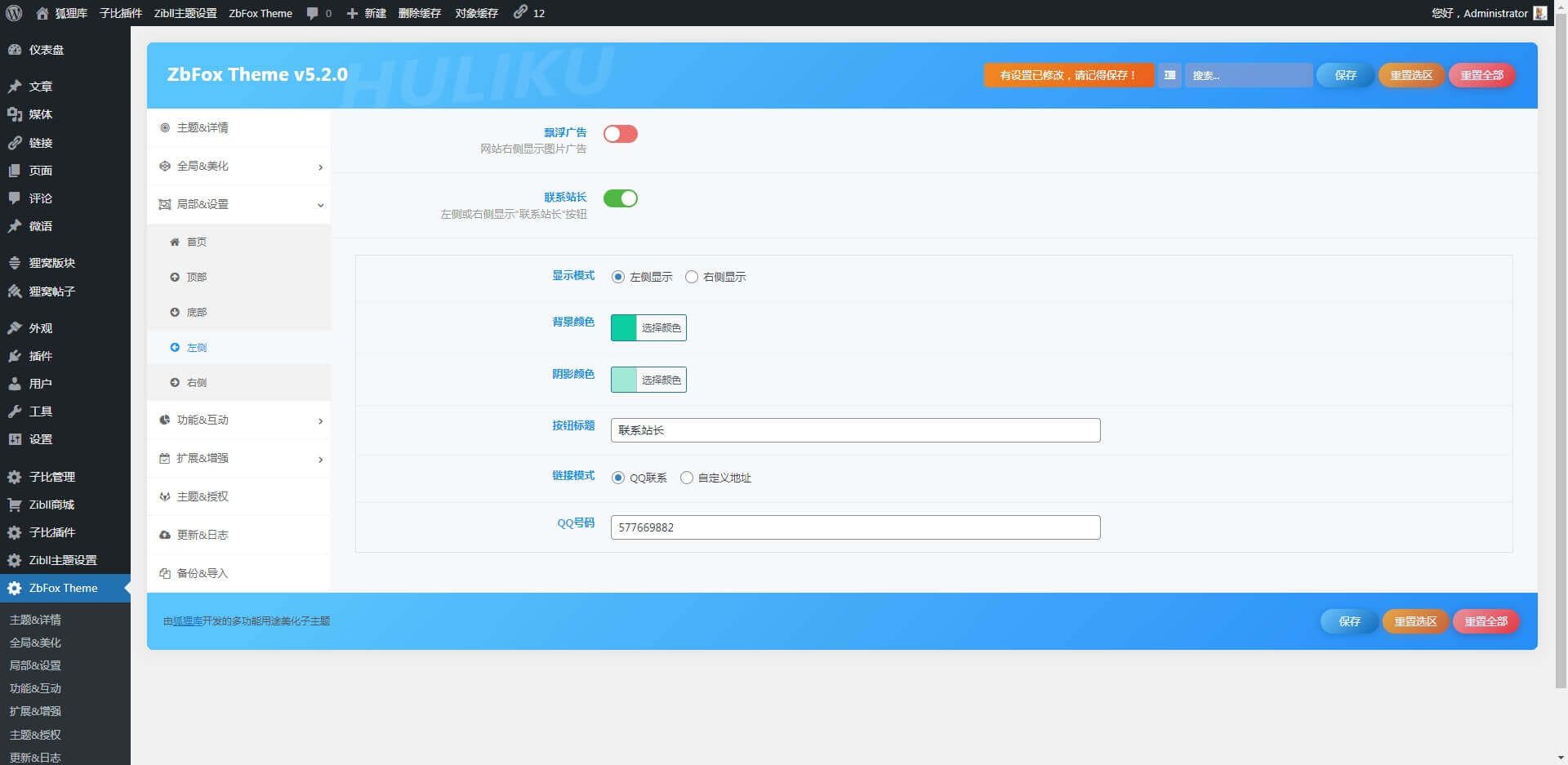Select 右侧显示 radio option
1568x765 pixels.
[x=692, y=277]
